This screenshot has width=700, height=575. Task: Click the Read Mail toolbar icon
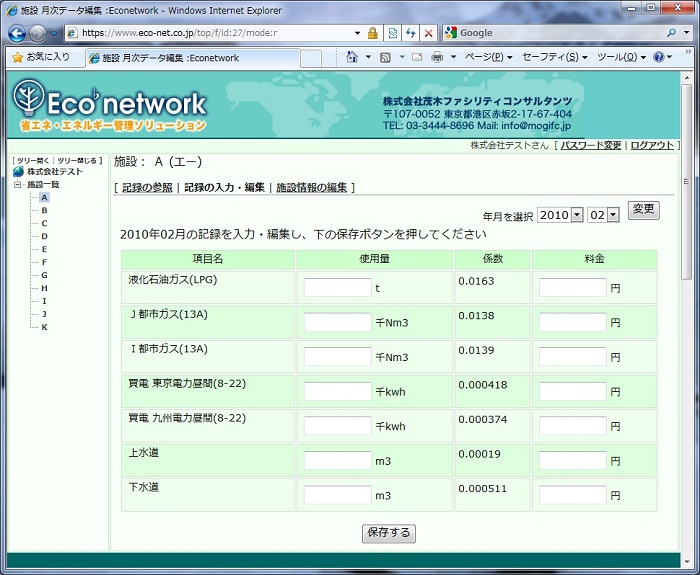[x=417, y=57]
